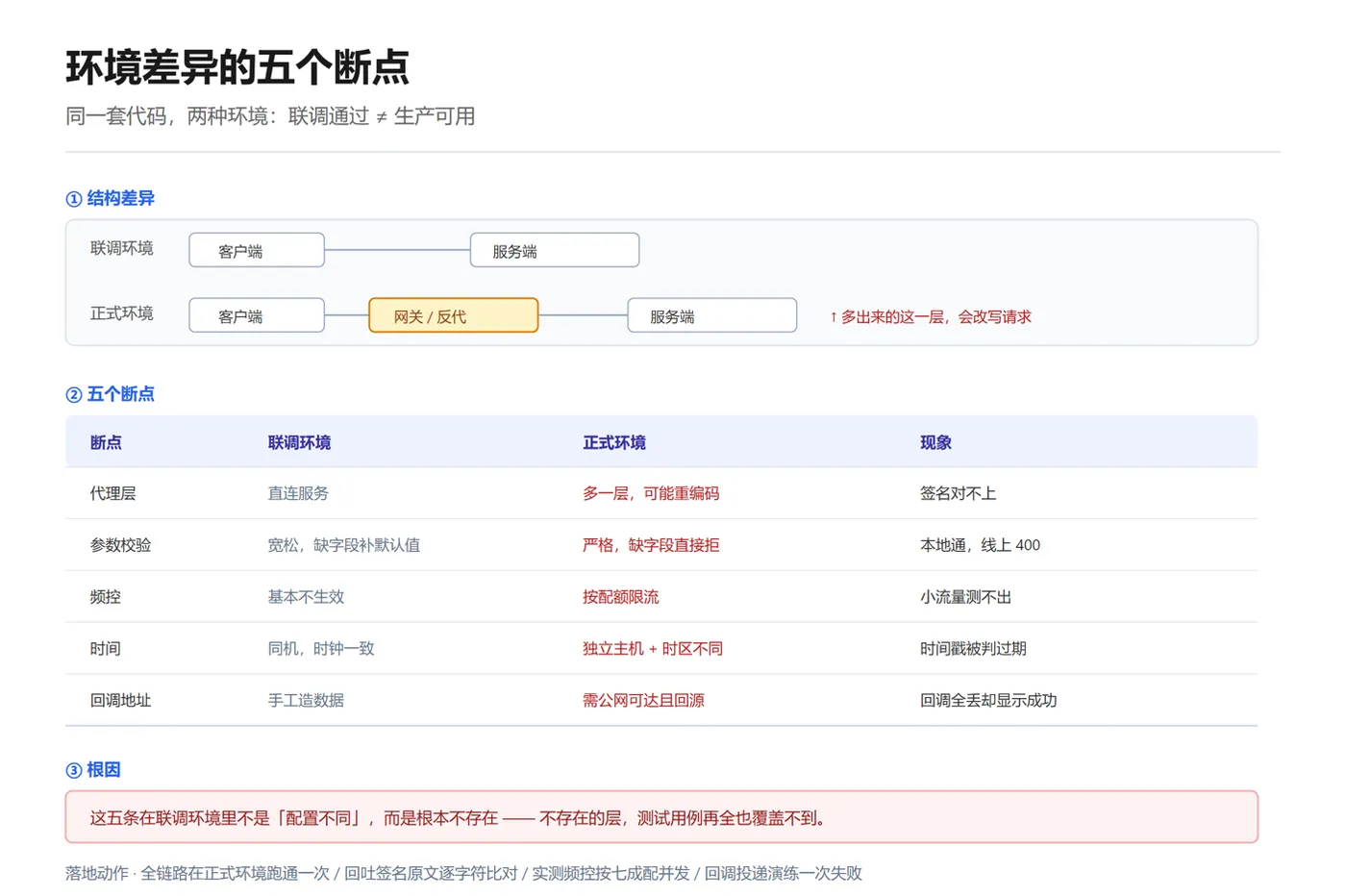Screen dimensions: 1346x896
Task: Select the highlighted 网关 / 反代 box
Action: click(x=454, y=315)
